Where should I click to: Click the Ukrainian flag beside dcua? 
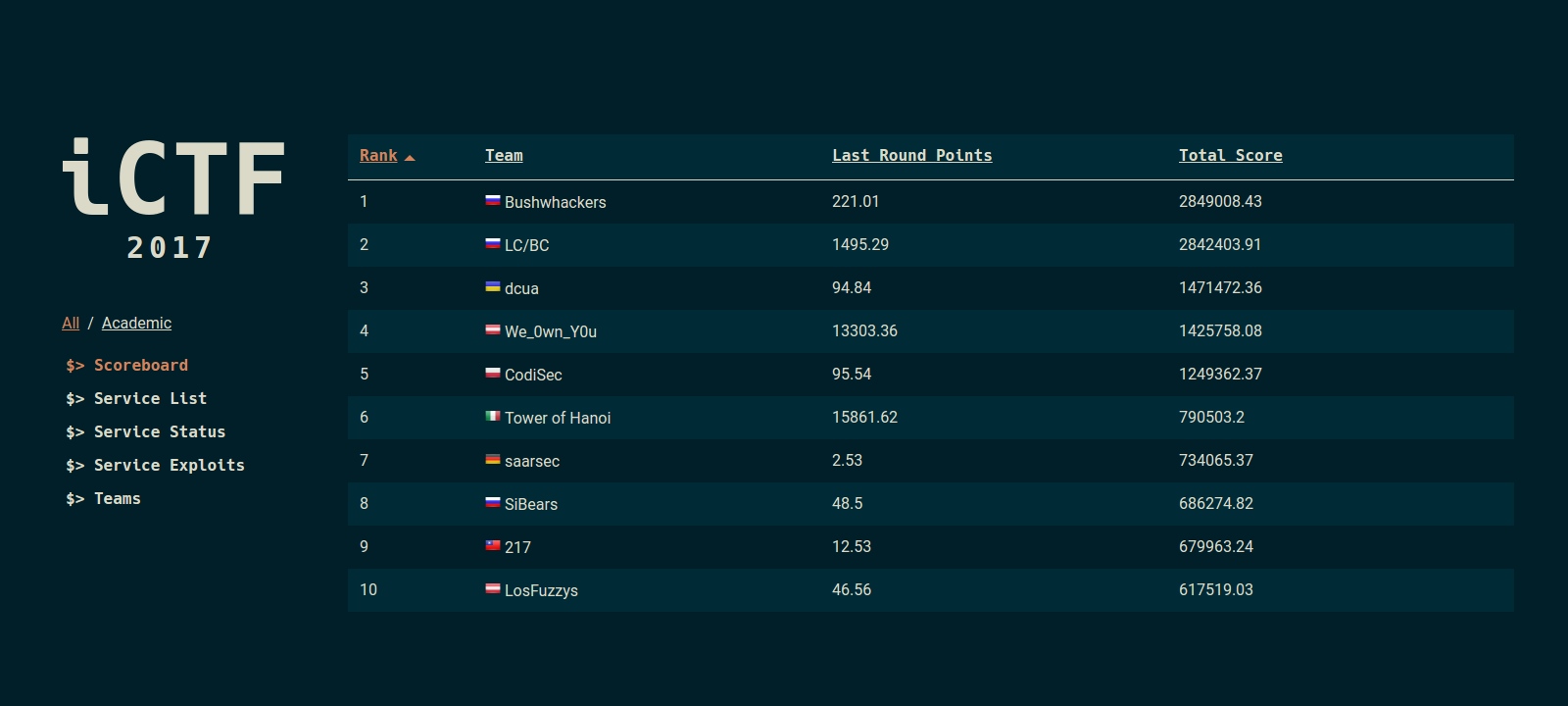point(493,286)
